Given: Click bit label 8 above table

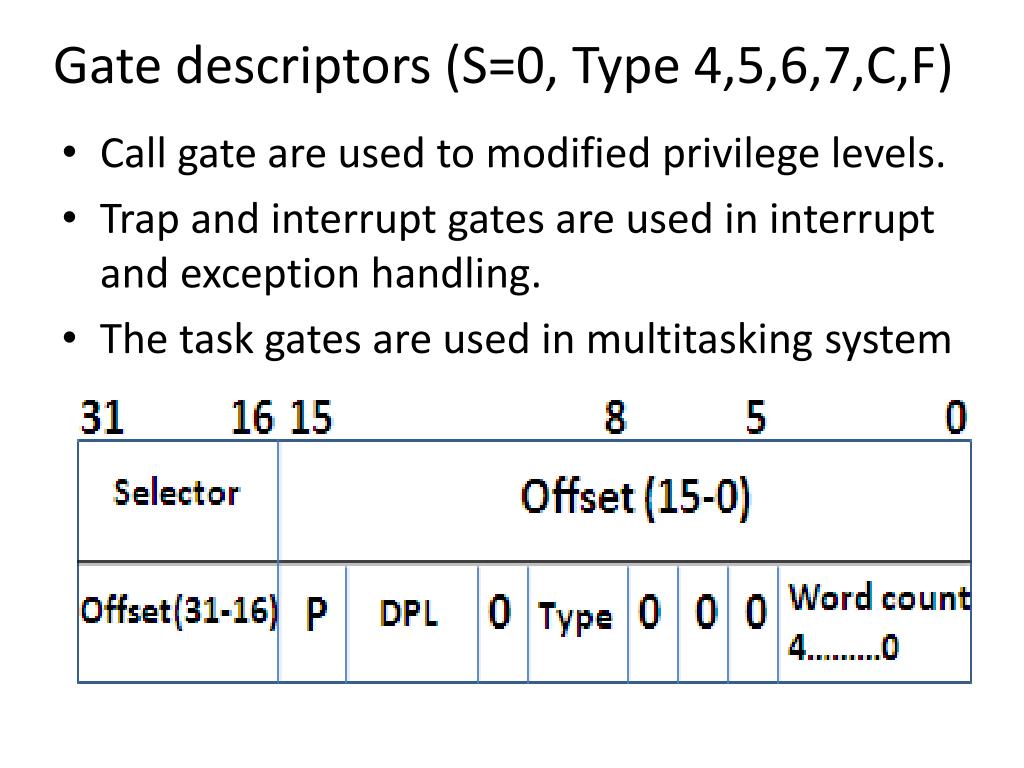Looking at the screenshot, I should click(615, 417).
